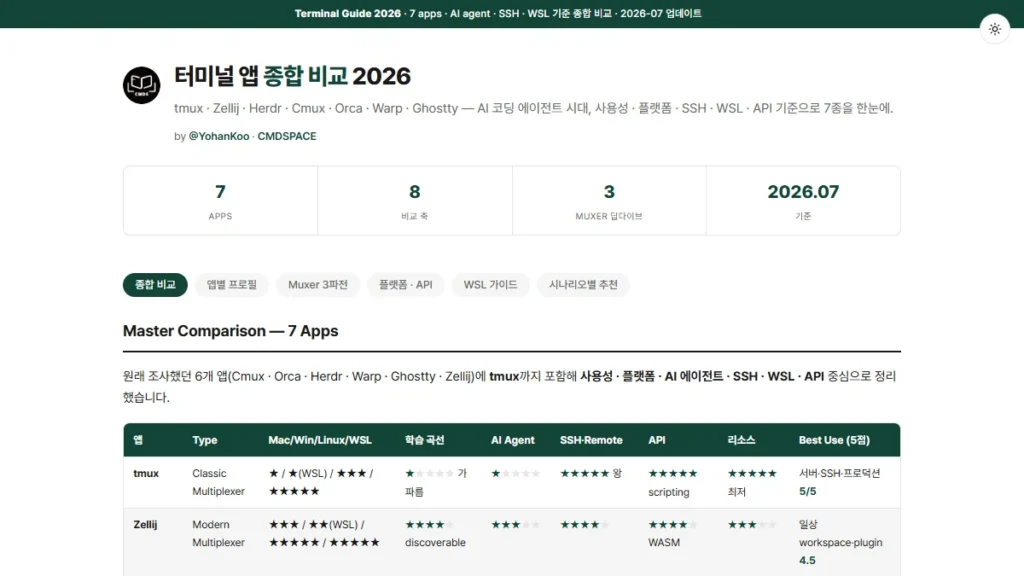1024x576 pixels.
Task: Select the Zellij row name cell
Action: [x=145, y=524]
